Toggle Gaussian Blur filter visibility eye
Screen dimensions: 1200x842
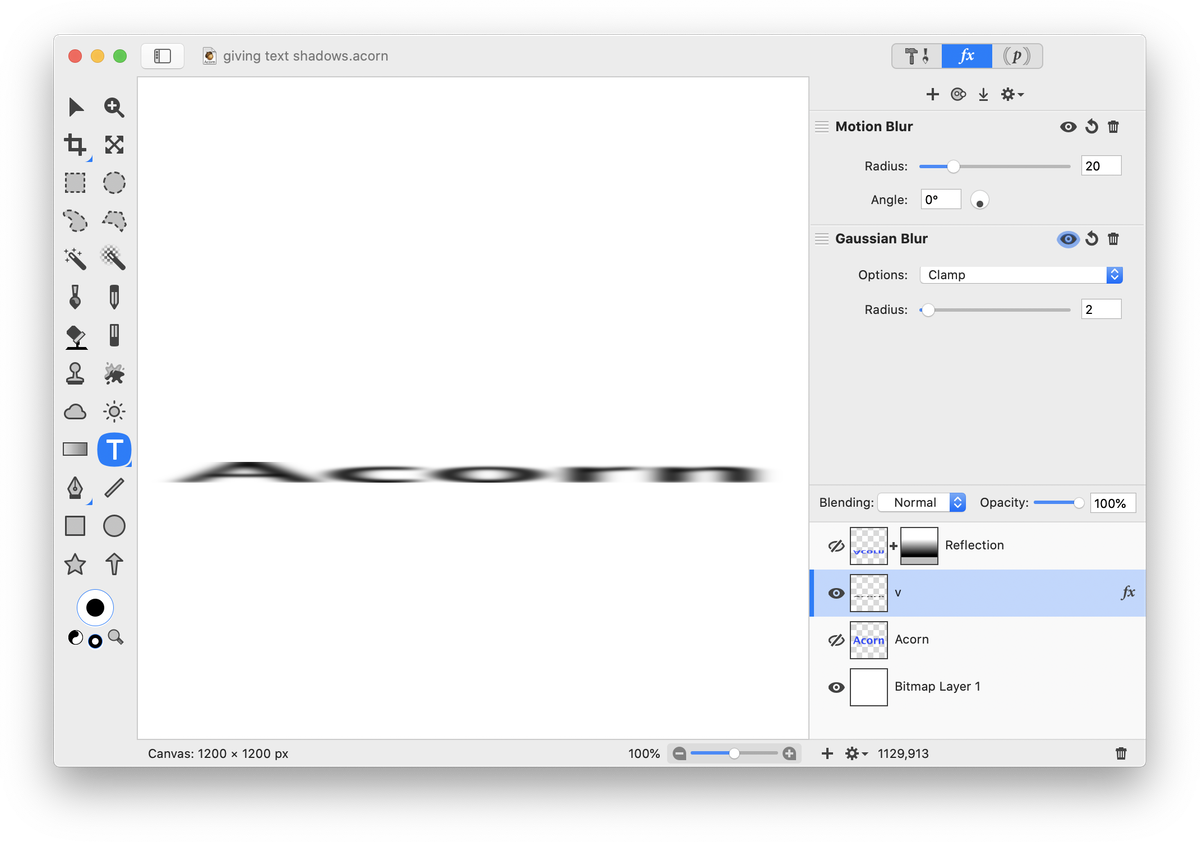(1069, 239)
